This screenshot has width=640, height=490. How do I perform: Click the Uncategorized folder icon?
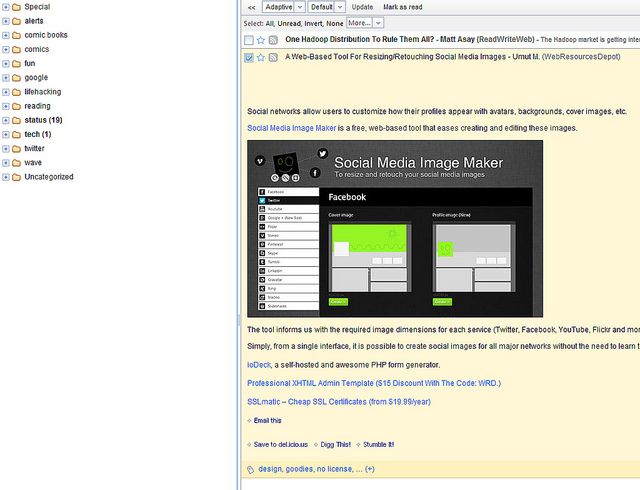tap(16, 177)
